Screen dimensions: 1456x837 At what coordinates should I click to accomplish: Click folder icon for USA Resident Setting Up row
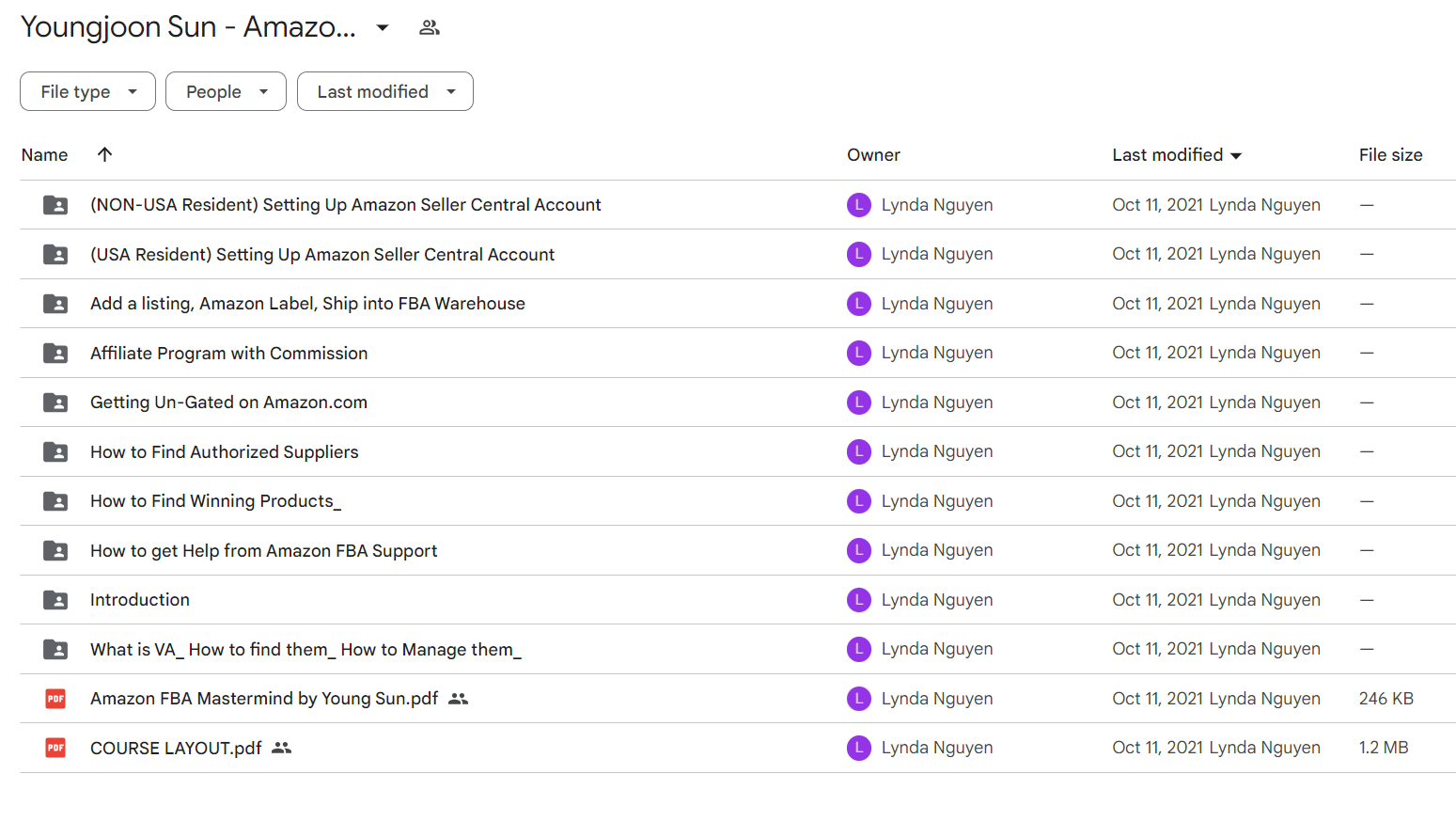click(x=55, y=254)
